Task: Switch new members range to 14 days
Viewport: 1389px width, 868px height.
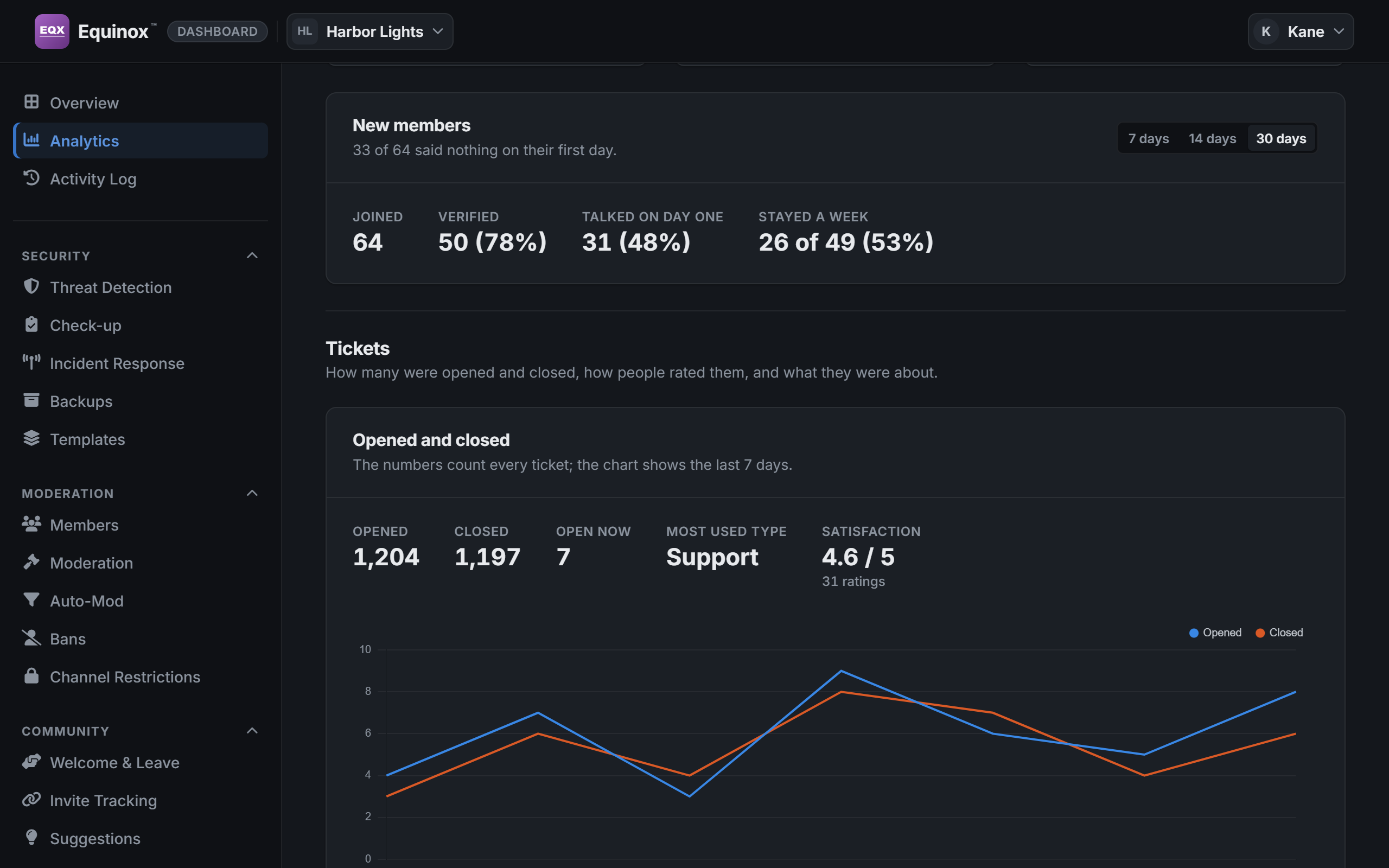Action: point(1212,138)
